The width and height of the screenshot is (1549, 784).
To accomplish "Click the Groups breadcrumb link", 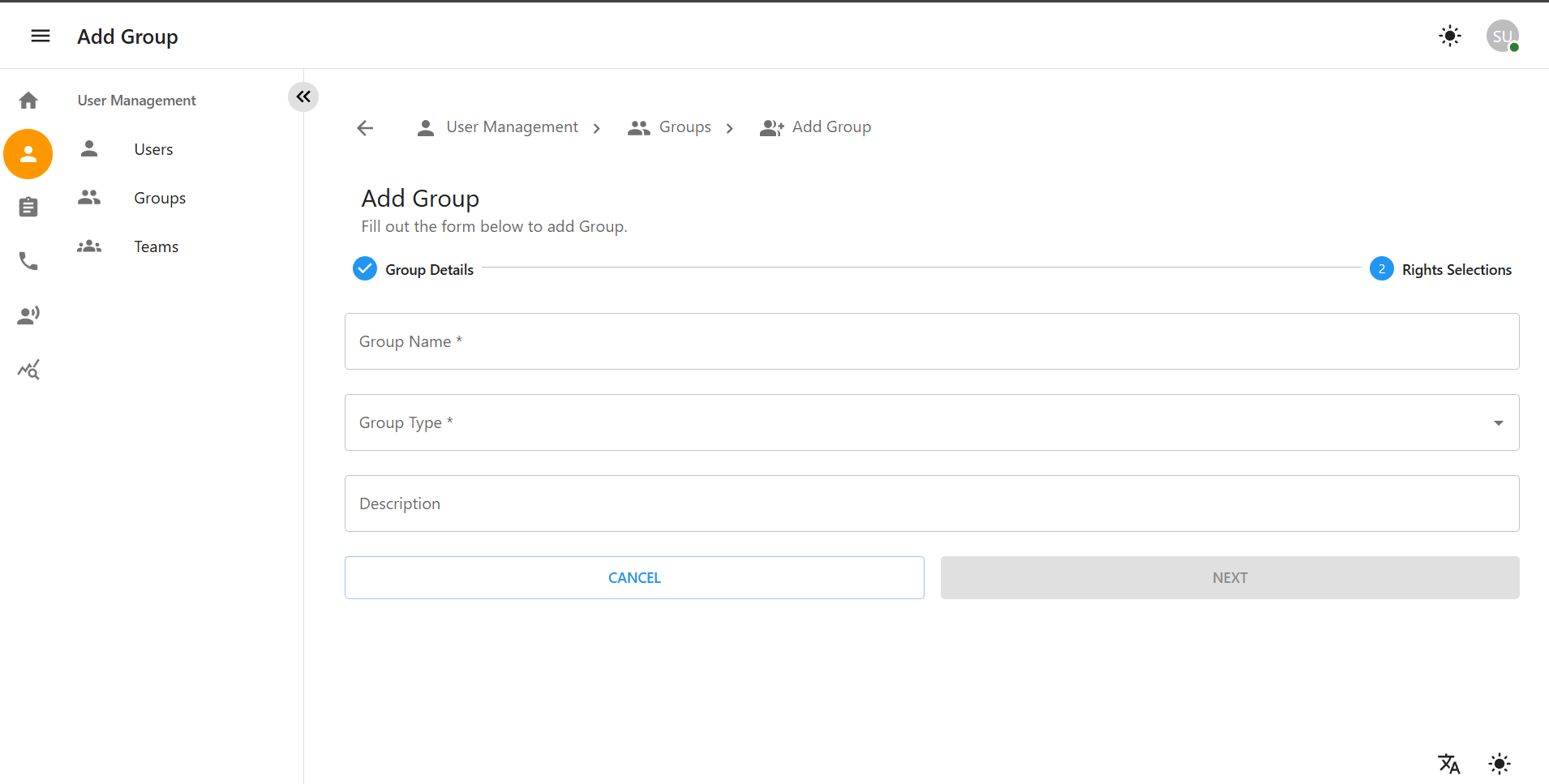I will [684, 127].
